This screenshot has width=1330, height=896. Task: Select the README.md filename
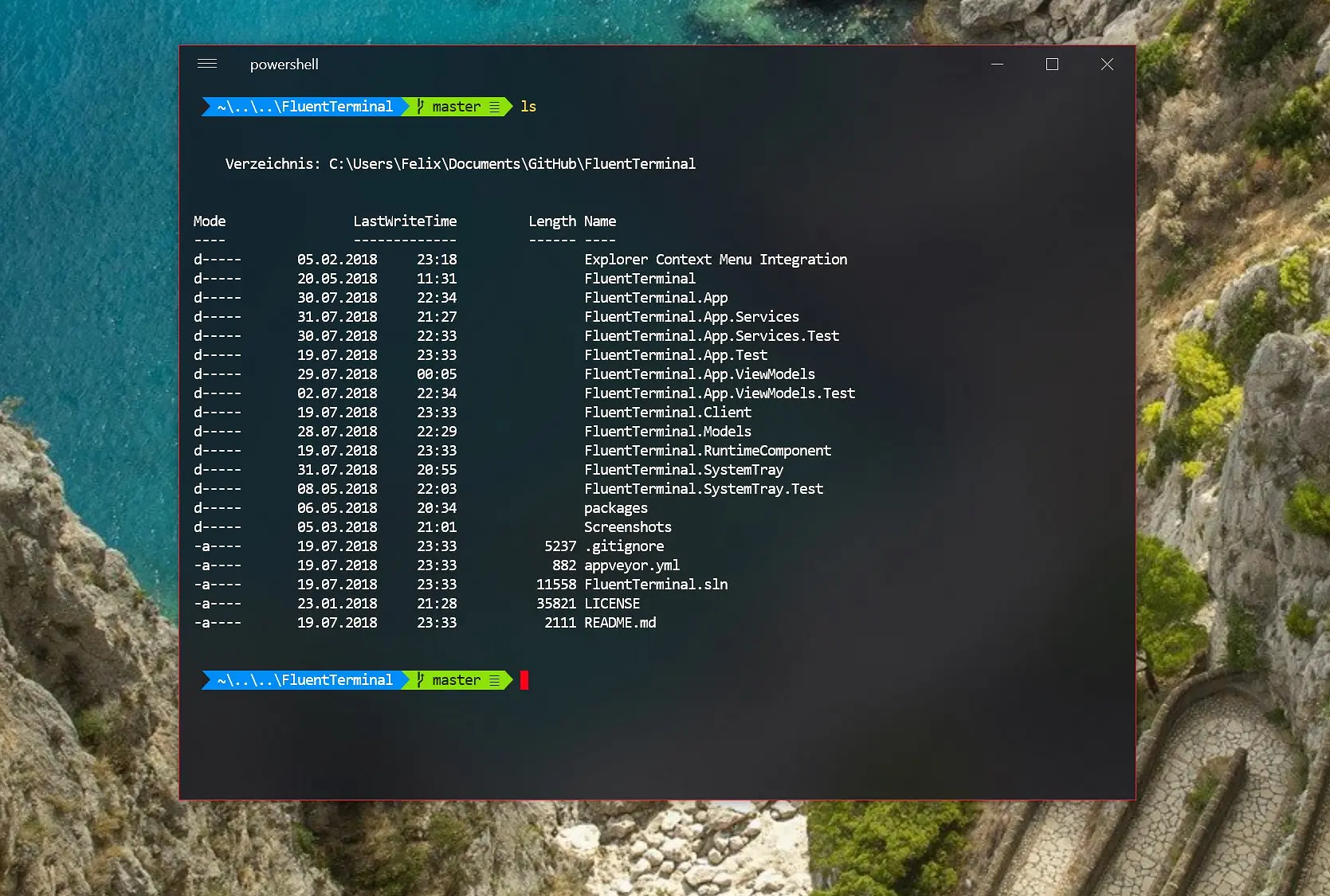click(x=620, y=622)
